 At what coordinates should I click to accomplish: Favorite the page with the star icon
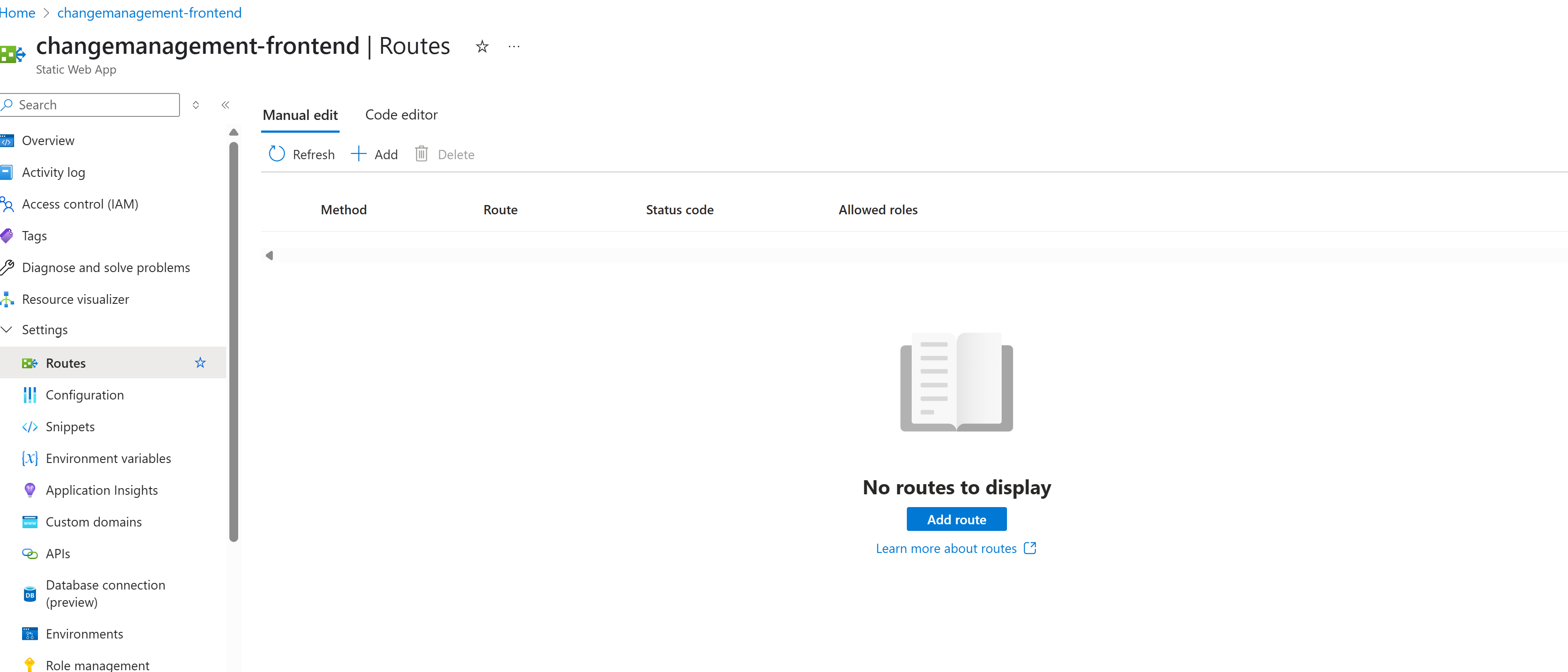pyautogui.click(x=482, y=46)
